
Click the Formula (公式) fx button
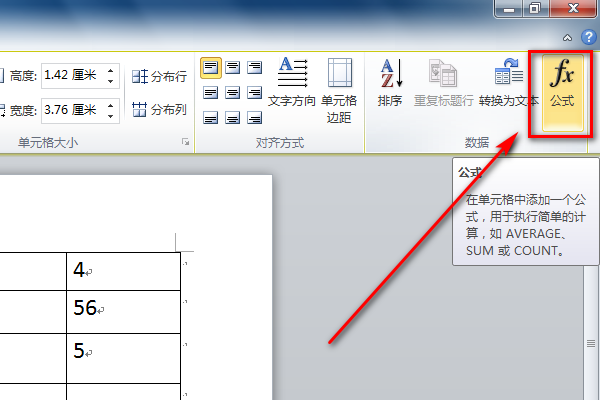(562, 93)
